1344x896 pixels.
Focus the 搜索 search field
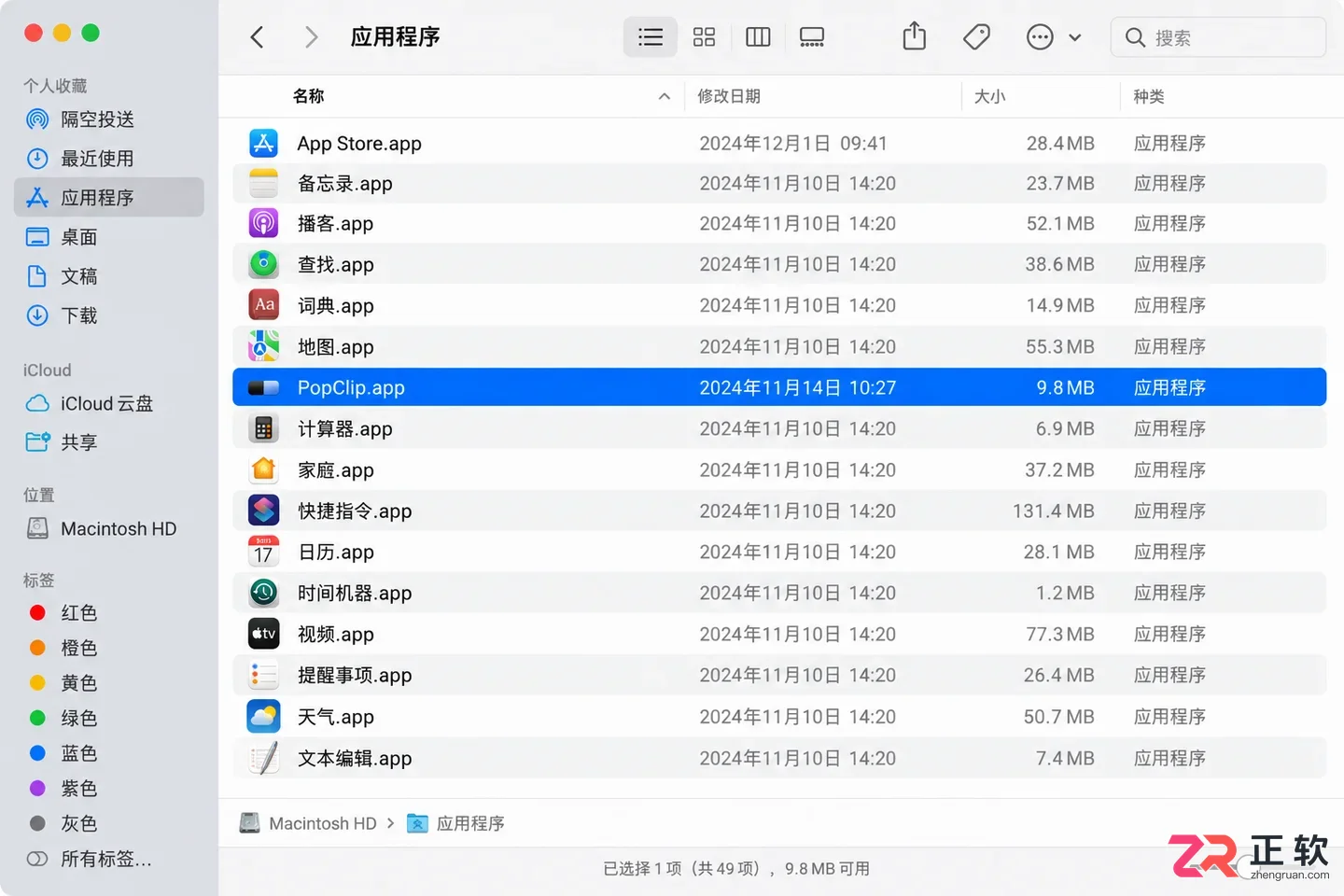[1218, 37]
